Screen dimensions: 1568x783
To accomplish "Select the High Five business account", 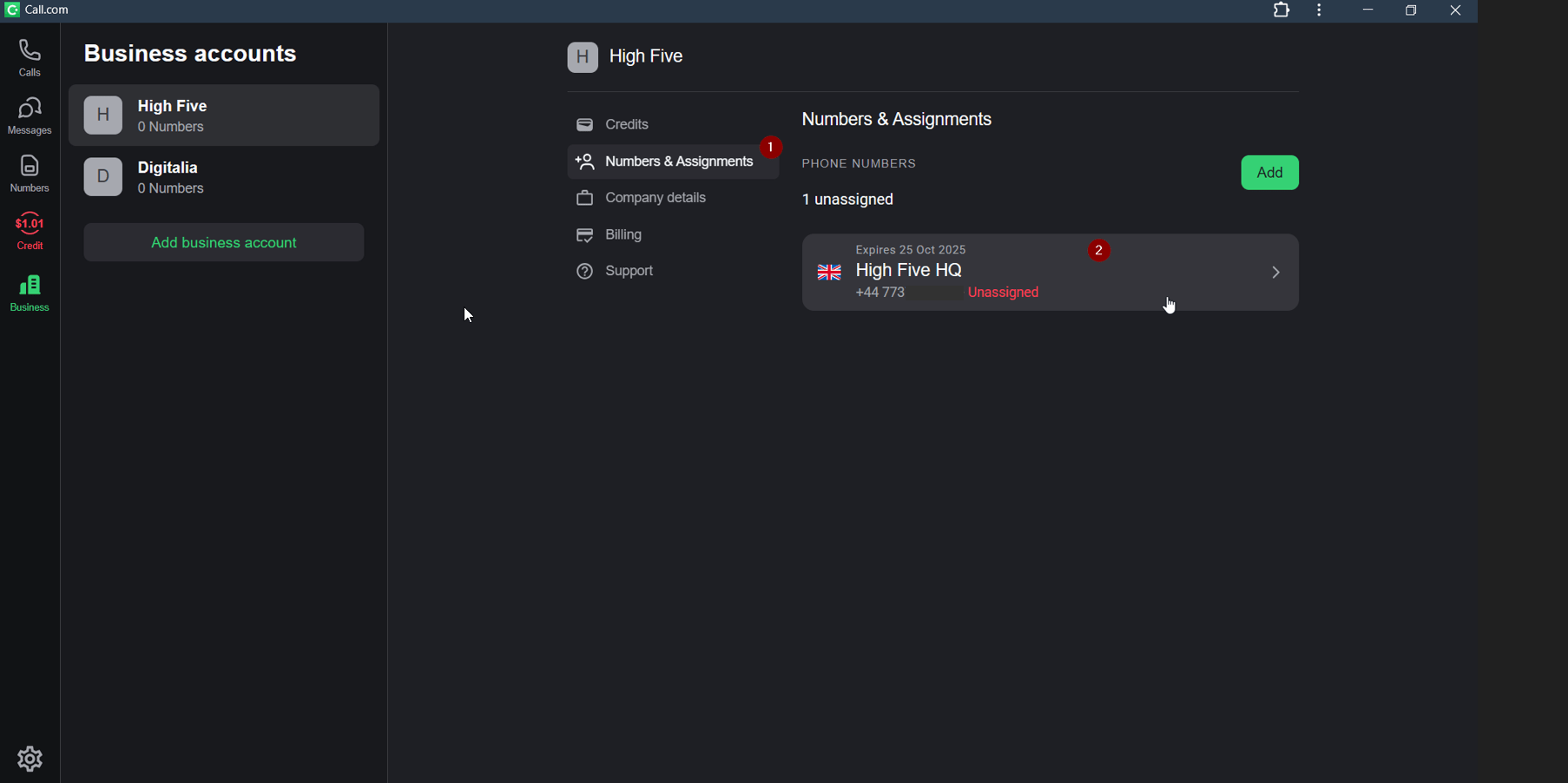I will click(223, 115).
